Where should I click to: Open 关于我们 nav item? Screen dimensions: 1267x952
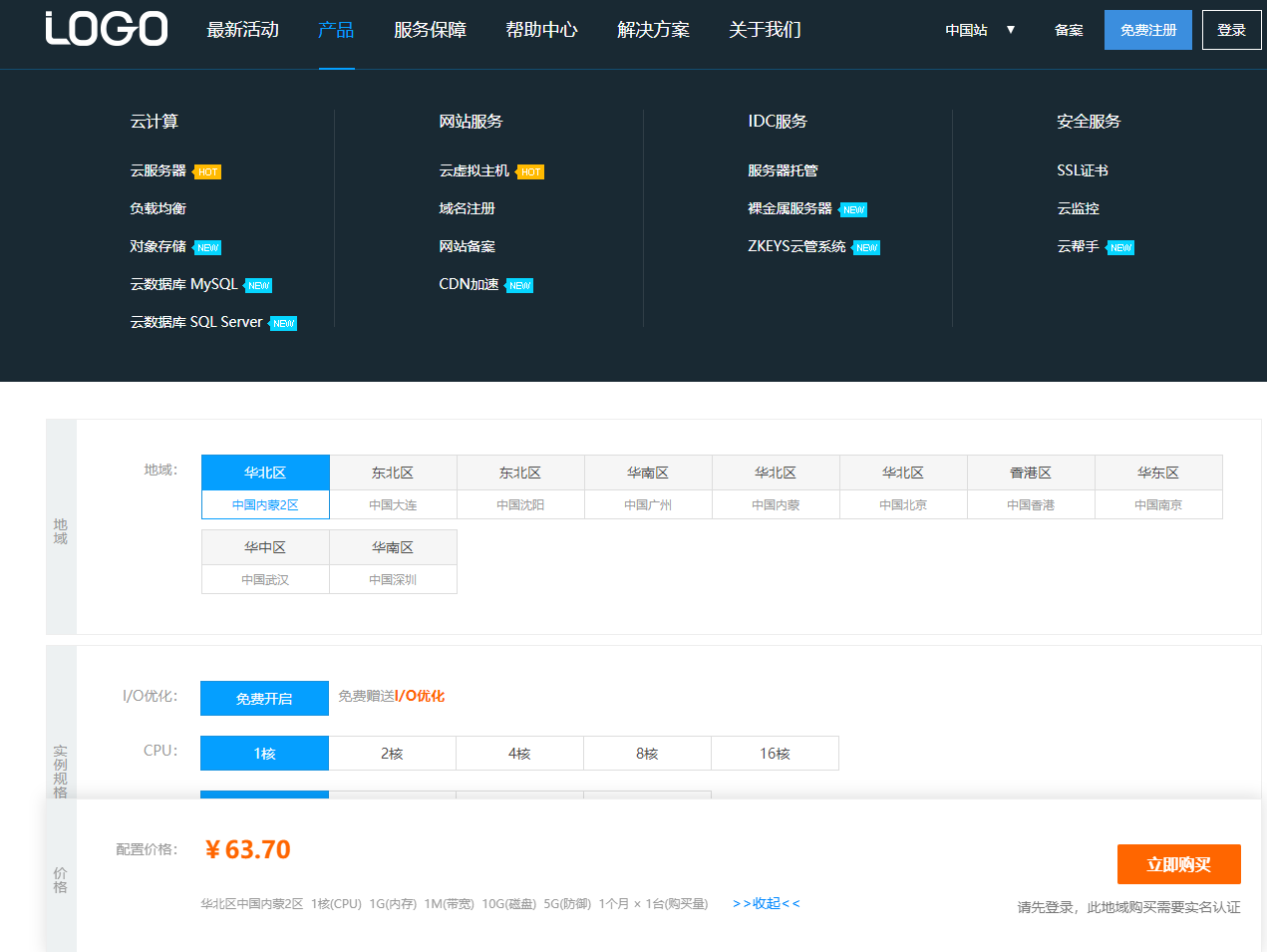tap(765, 30)
